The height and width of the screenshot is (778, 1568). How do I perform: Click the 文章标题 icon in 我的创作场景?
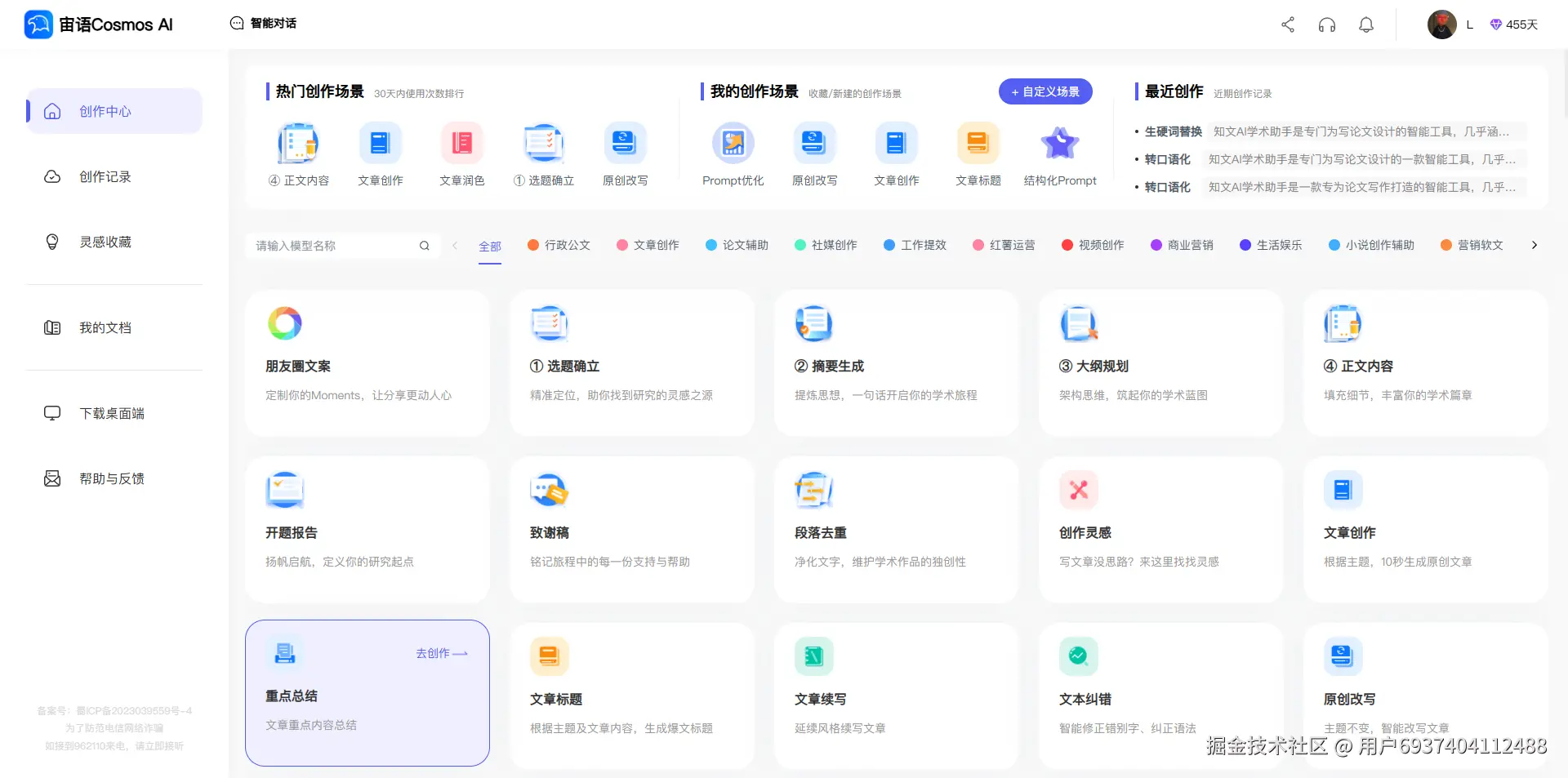coord(978,144)
